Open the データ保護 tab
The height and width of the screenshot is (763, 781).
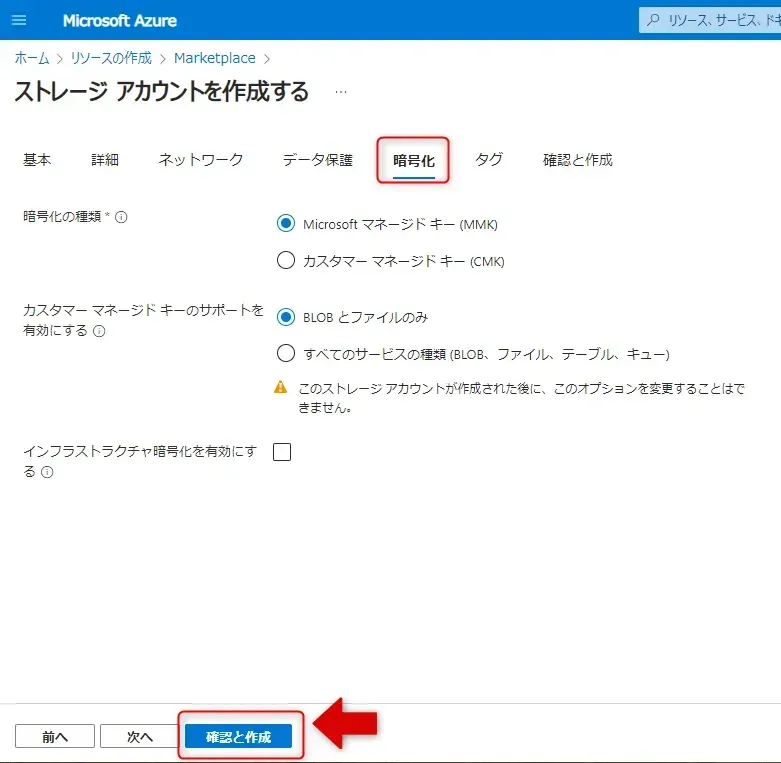(x=317, y=160)
